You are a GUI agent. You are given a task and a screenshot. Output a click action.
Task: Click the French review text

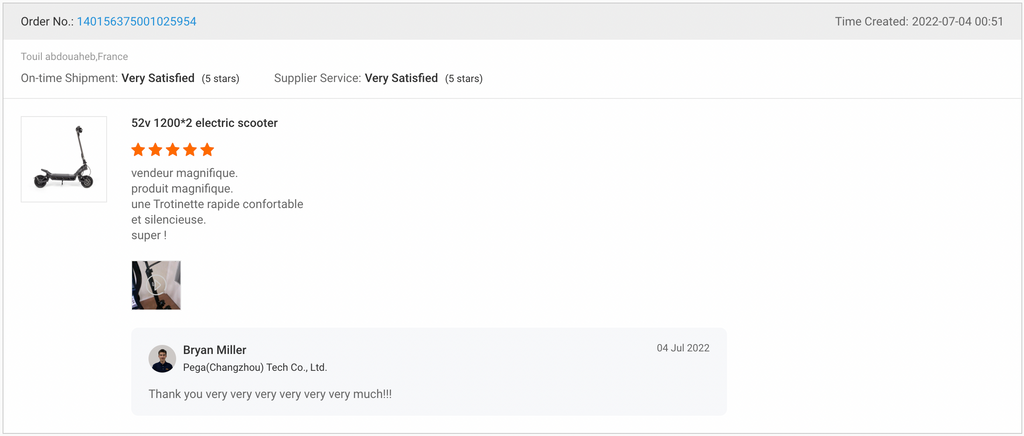(x=217, y=204)
